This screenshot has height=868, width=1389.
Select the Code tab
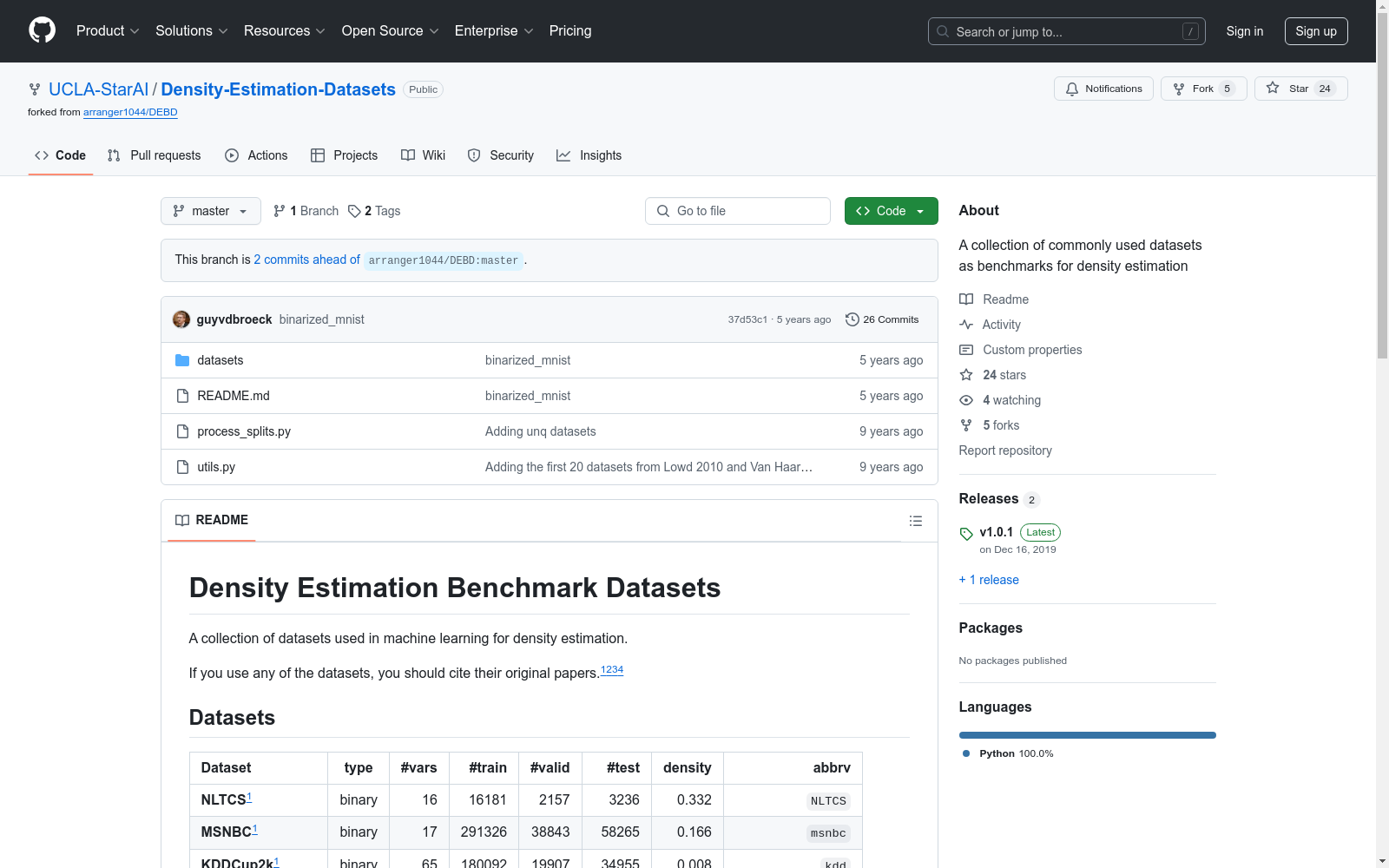(61, 155)
